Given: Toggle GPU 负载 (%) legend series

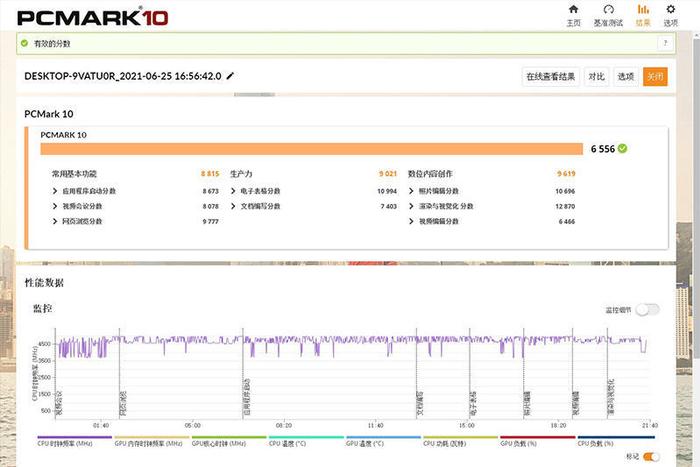Looking at the screenshot, I should pyautogui.click(x=538, y=441).
